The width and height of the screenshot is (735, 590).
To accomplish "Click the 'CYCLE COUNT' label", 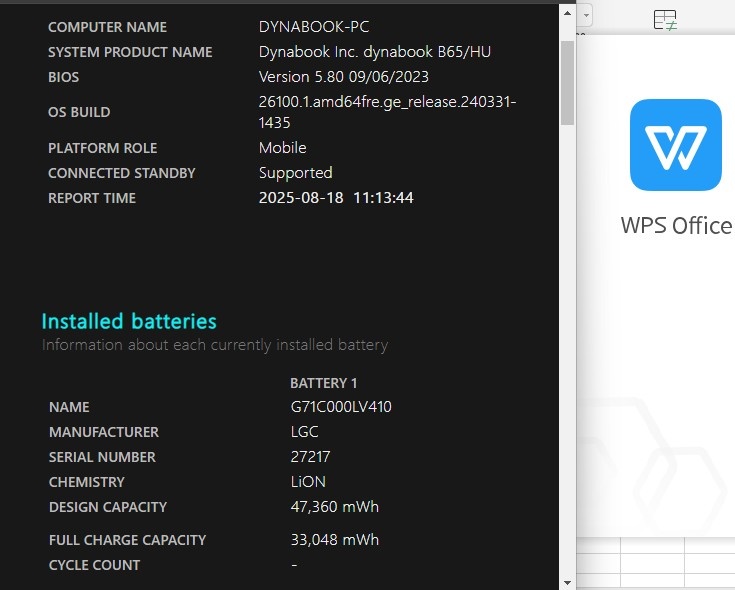I will 94,565.
